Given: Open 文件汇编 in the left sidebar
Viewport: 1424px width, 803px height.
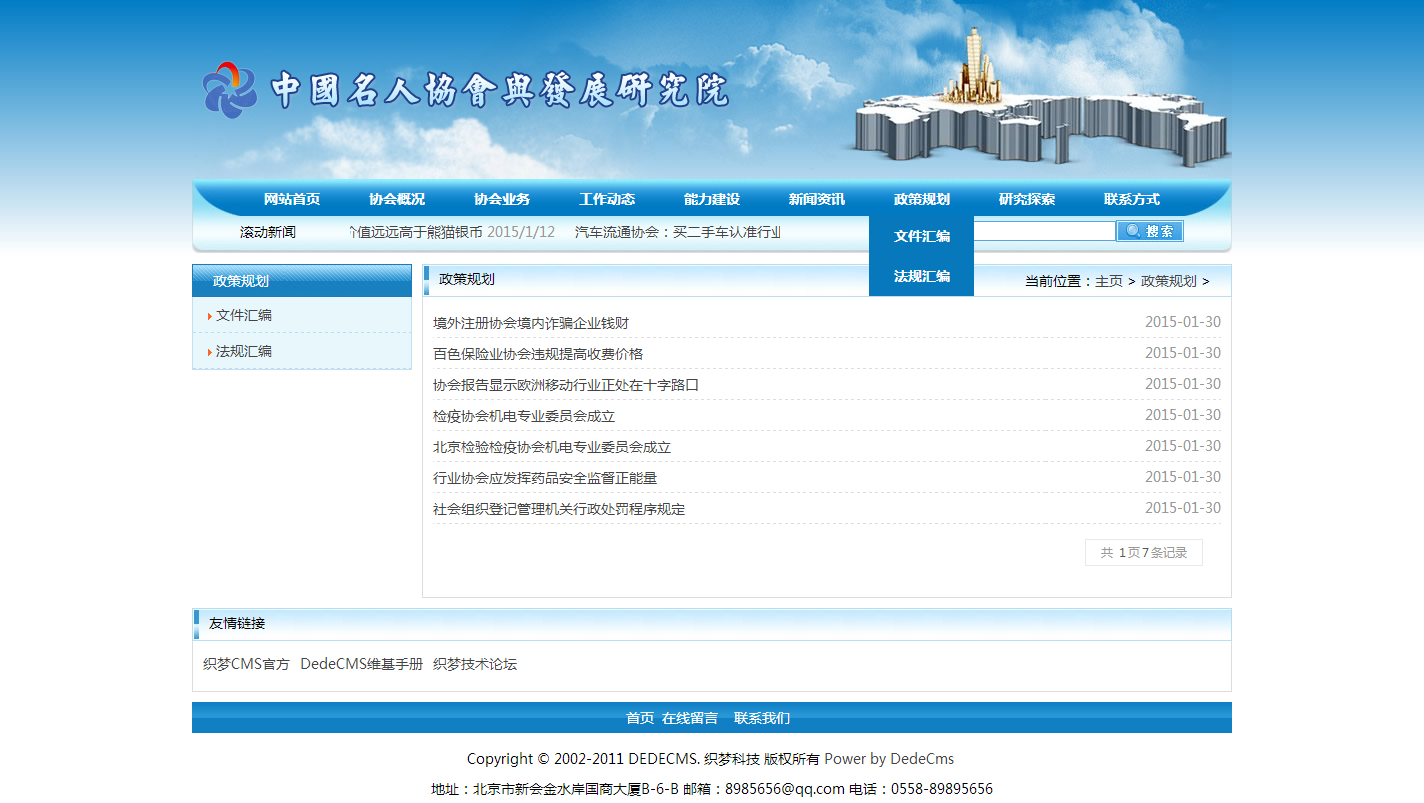Looking at the screenshot, I should pos(244,315).
